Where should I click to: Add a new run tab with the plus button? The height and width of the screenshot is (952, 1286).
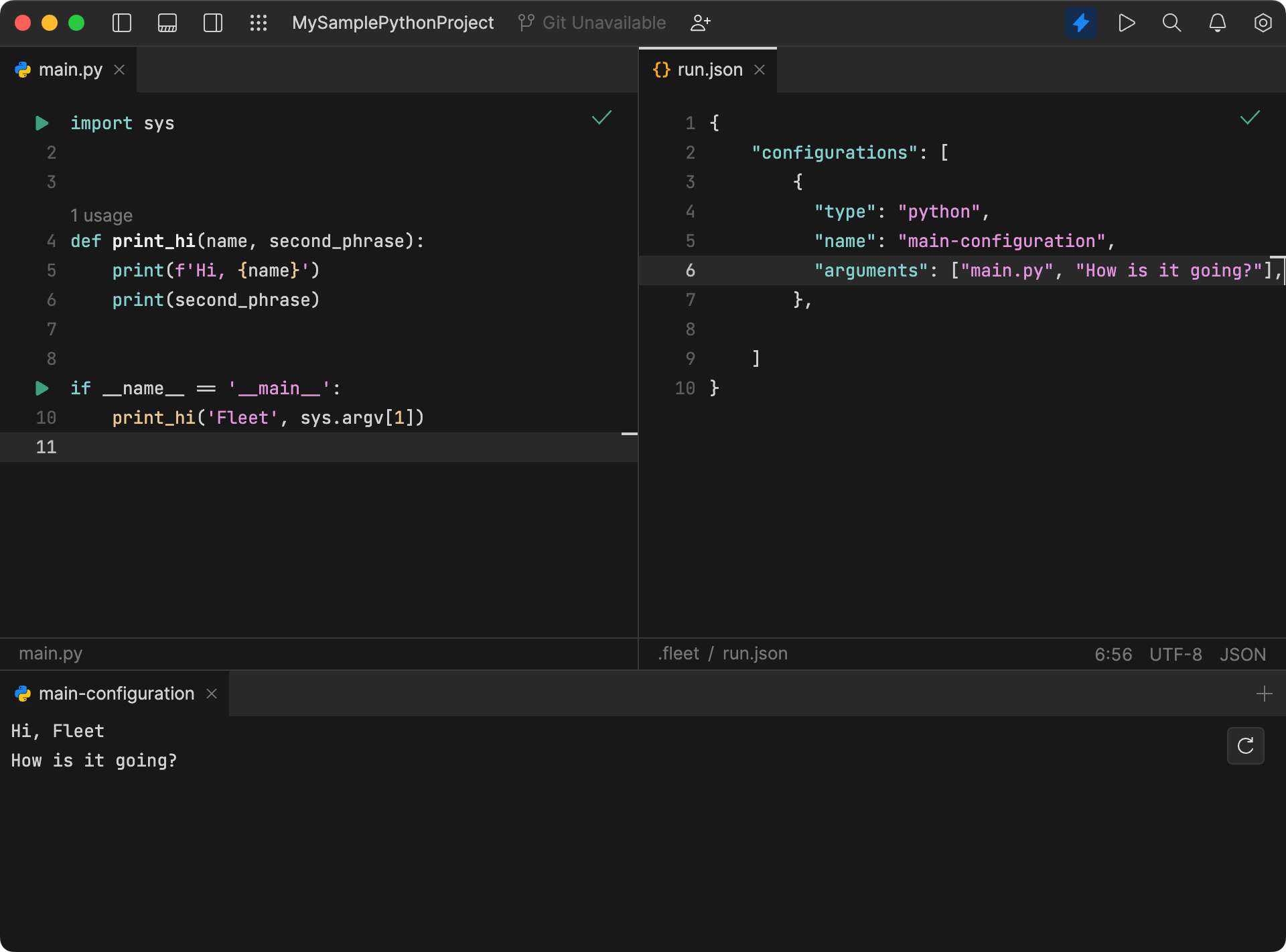coord(1265,694)
